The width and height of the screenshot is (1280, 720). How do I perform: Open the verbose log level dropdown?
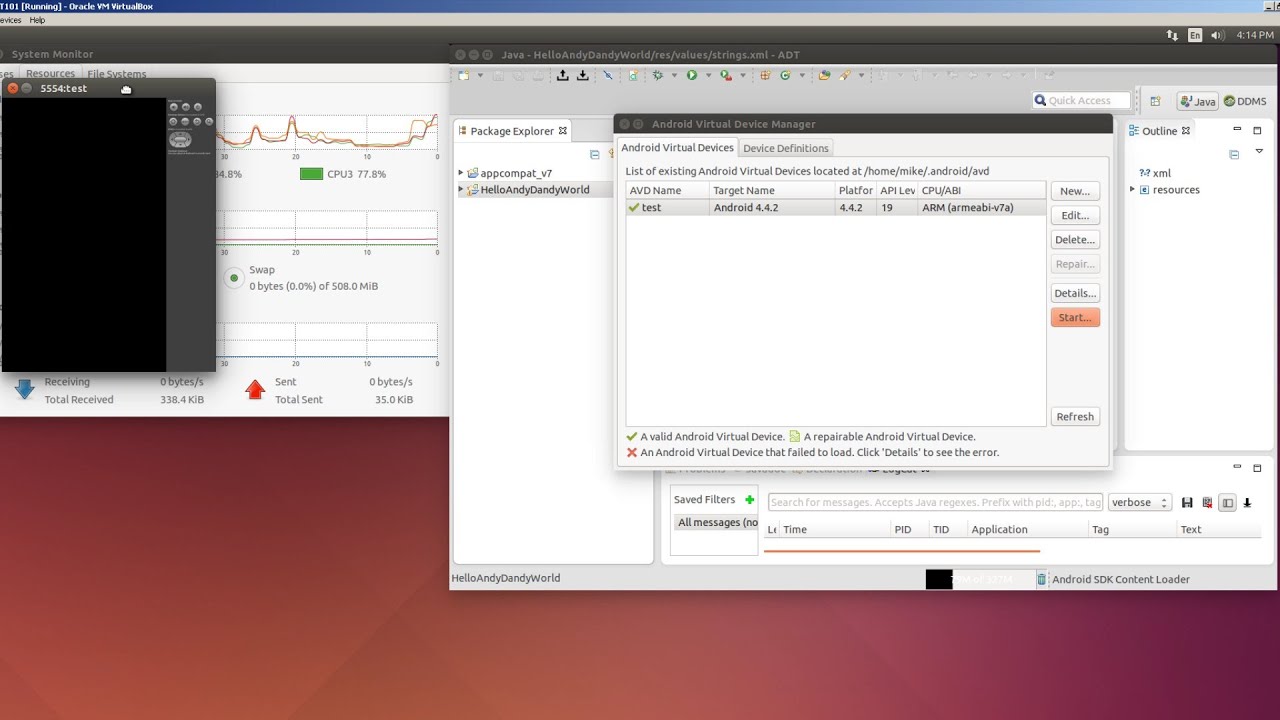coord(1139,502)
